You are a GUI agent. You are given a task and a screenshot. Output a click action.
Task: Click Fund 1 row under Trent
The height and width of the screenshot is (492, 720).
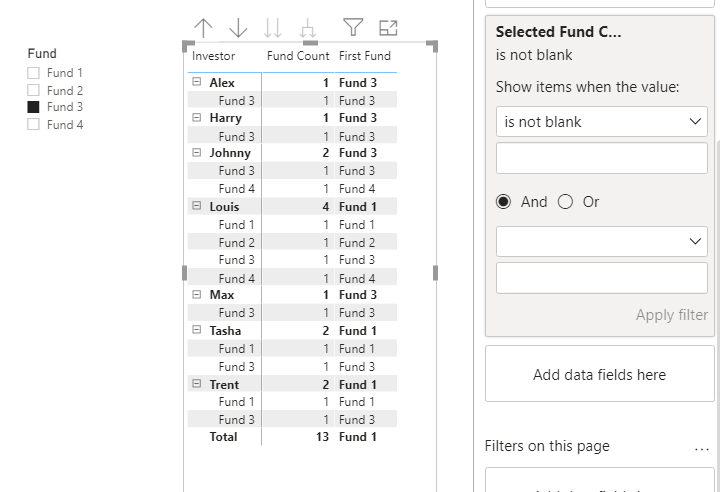coord(236,402)
